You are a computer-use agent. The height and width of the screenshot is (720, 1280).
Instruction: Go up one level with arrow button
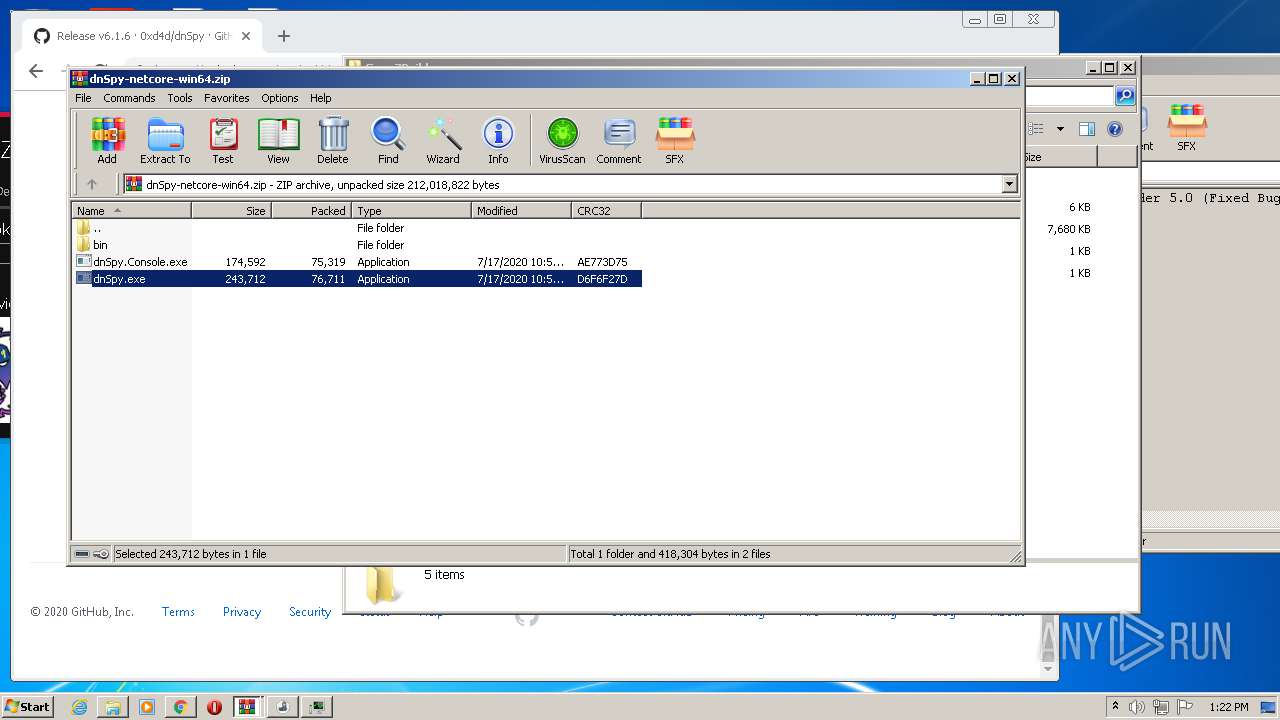point(92,184)
